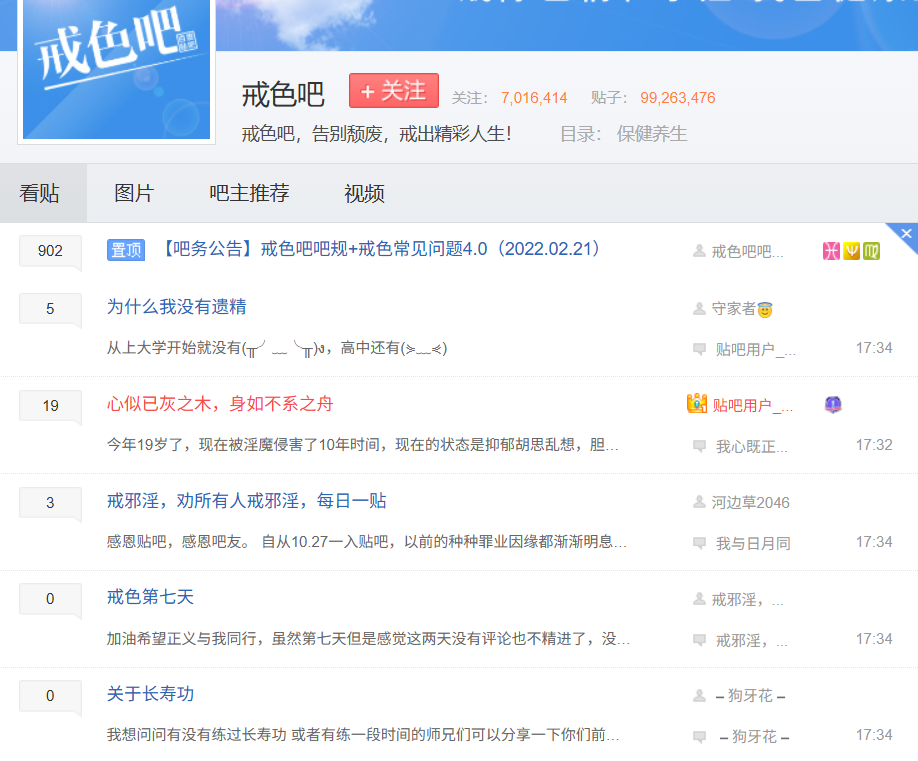Switch to the 图片 tab
This screenshot has height=761, width=918.
134,193
